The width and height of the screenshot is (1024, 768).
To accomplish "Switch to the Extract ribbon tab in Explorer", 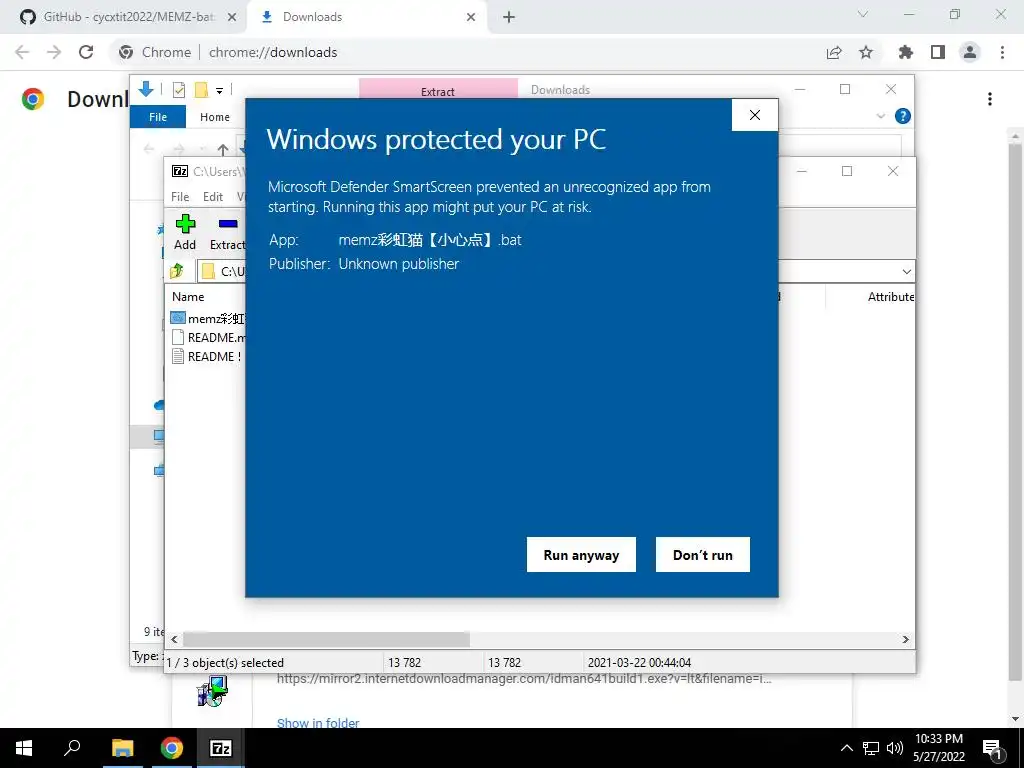I will (438, 91).
